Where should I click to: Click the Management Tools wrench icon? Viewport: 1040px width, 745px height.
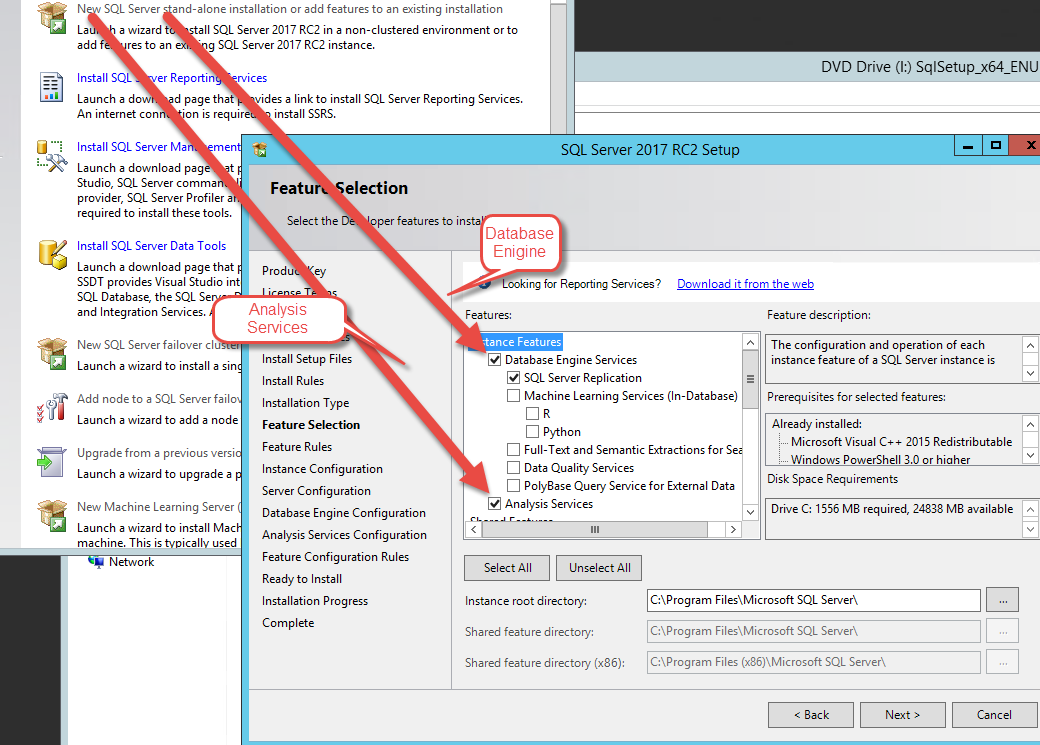pyautogui.click(x=52, y=157)
